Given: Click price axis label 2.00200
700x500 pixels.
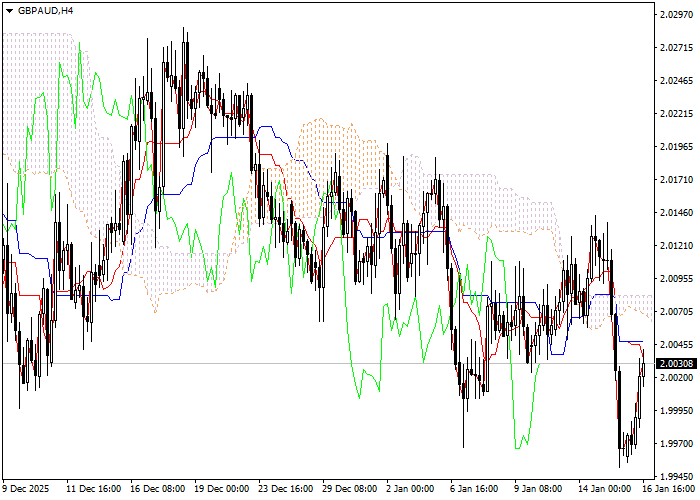Looking at the screenshot, I should [x=677, y=378].
